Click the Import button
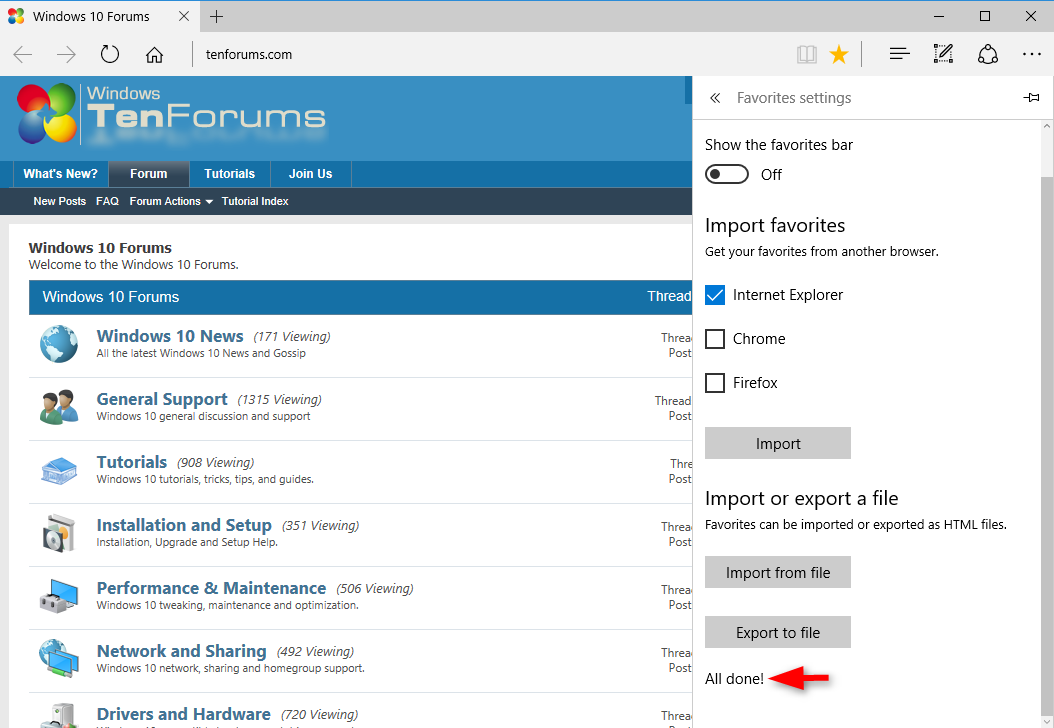 coord(778,443)
